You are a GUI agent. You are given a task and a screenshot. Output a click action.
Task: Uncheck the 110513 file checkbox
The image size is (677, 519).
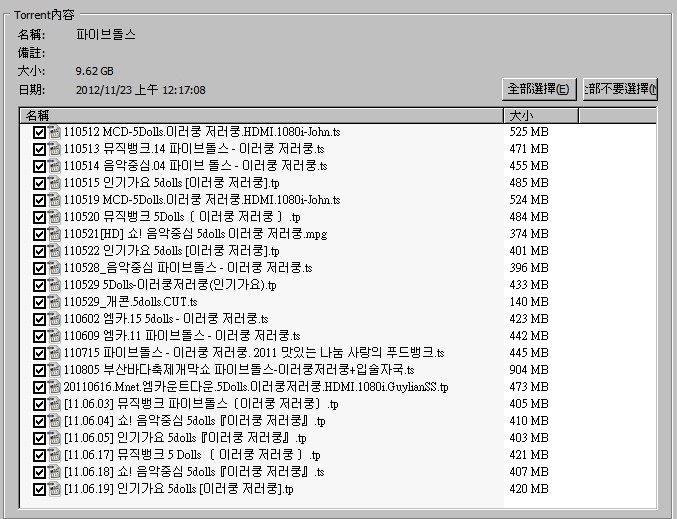pyautogui.click(x=39, y=149)
